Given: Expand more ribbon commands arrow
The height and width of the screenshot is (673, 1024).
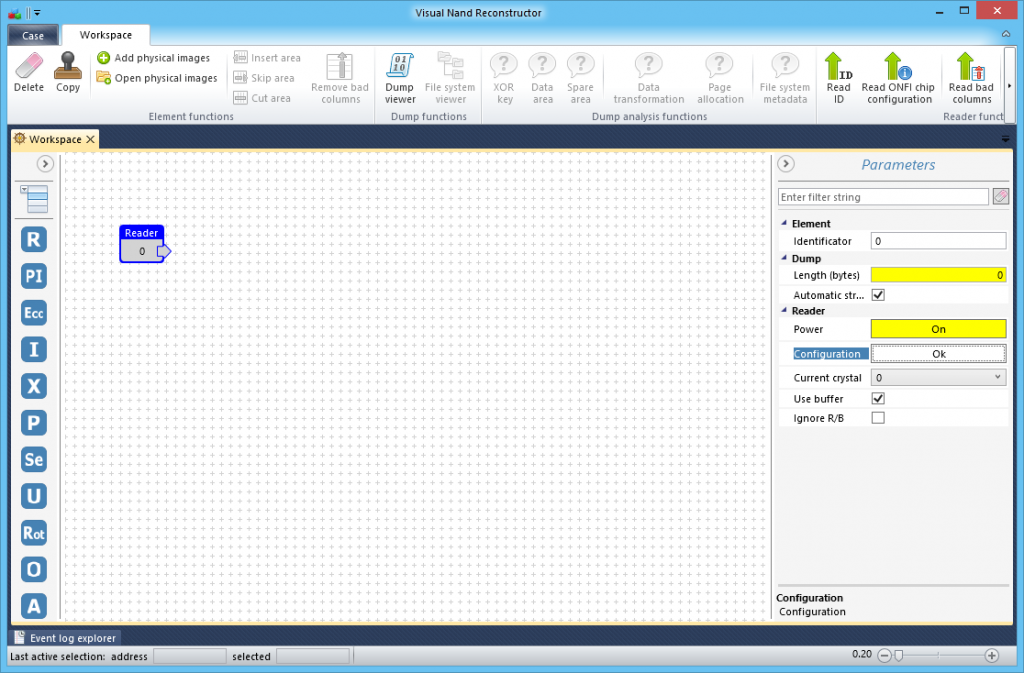Looking at the screenshot, I should [1010, 86].
